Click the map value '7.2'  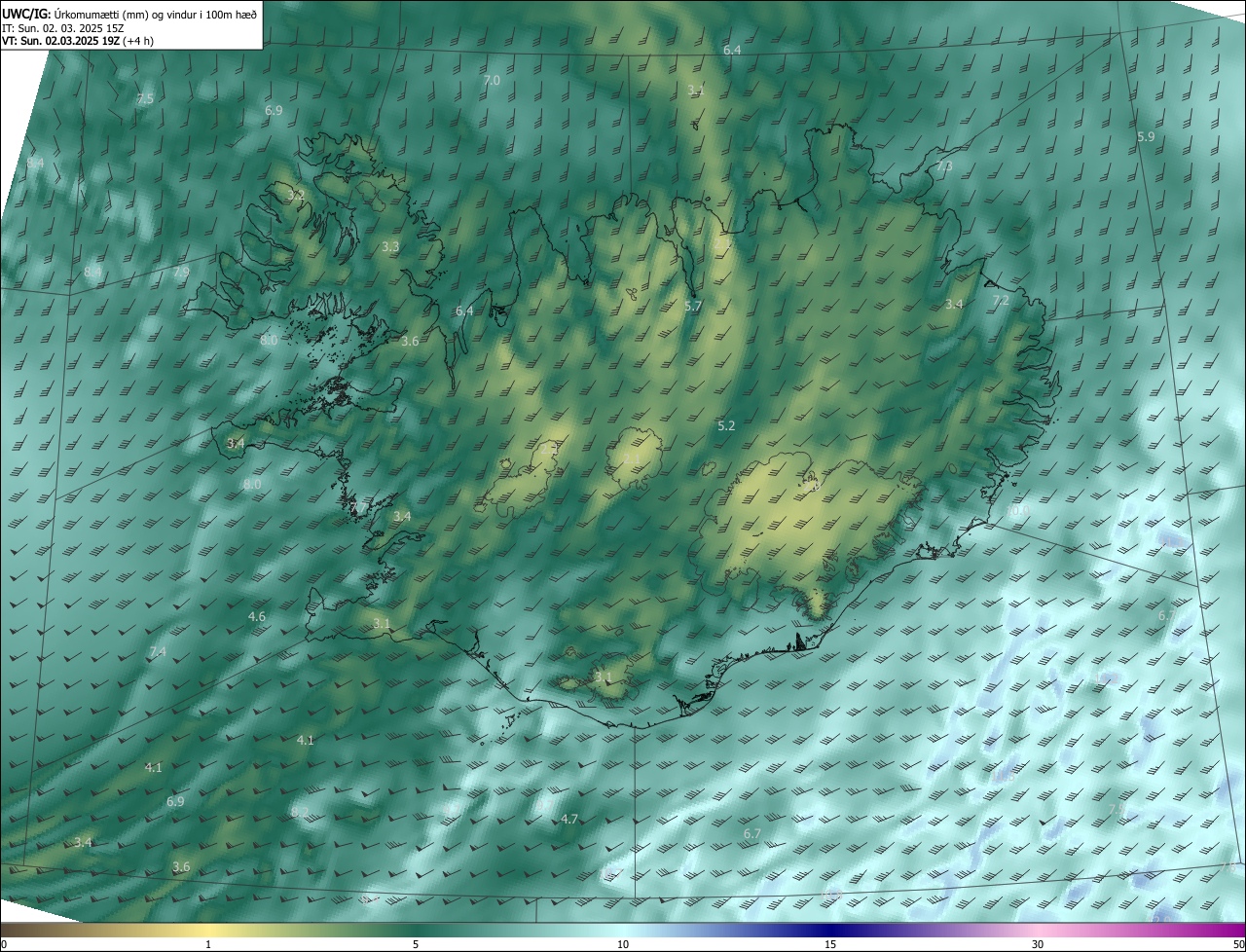(1001, 301)
